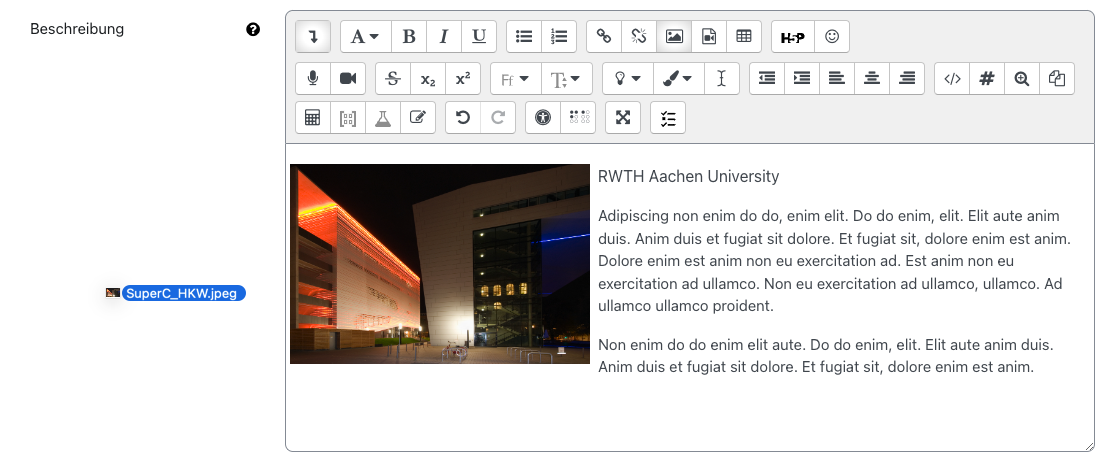Click the paste special clipboard icon
Screen dimensions: 1108x462
[1057, 78]
